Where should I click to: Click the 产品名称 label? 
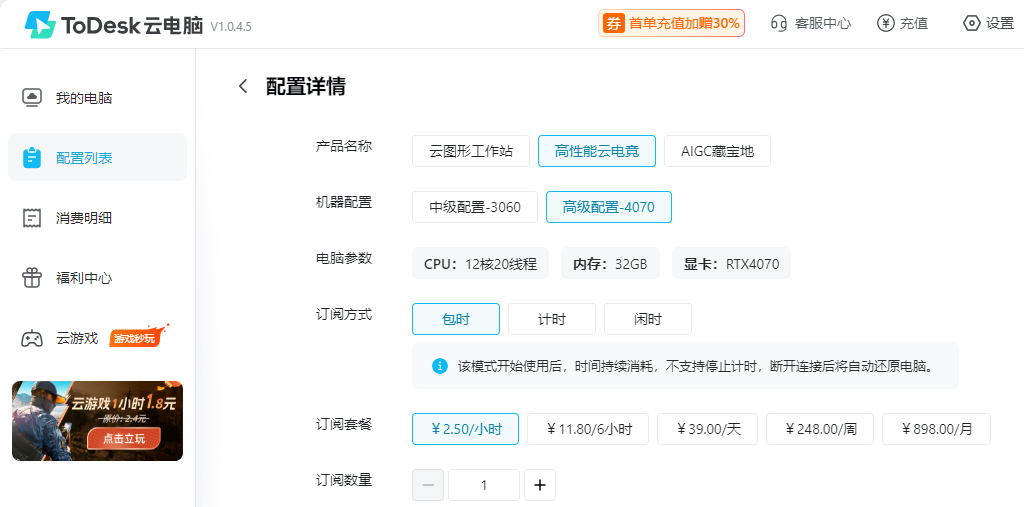[344, 146]
